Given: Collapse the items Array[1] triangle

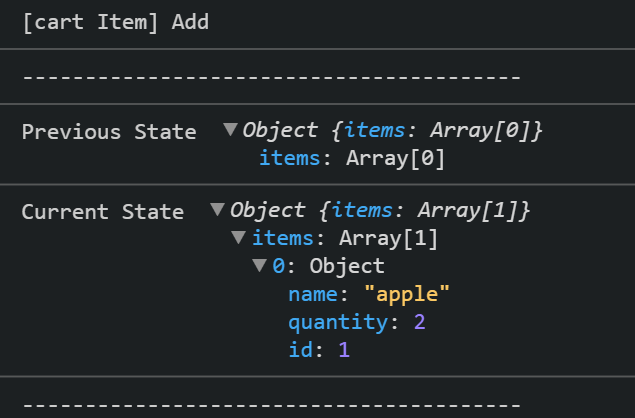Looking at the screenshot, I should tap(238, 238).
